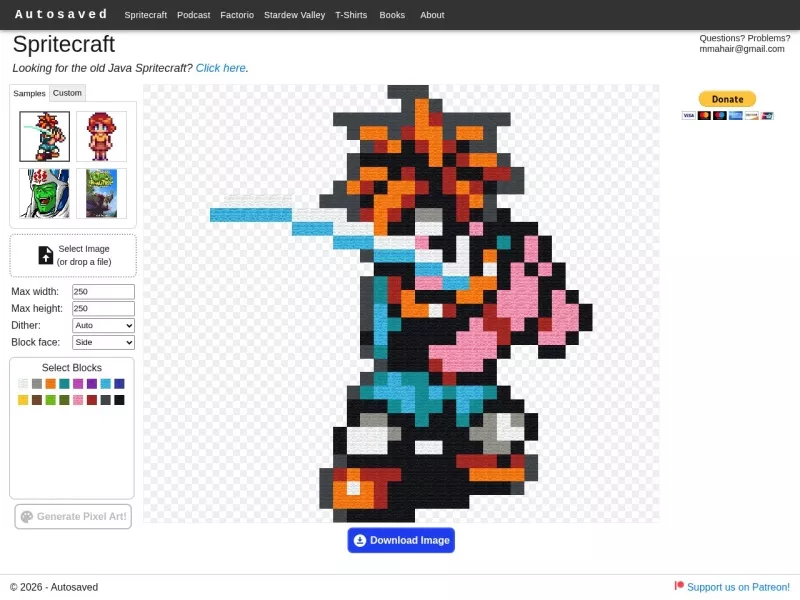The height and width of the screenshot is (600, 800).
Task: Click the 'Select Blocks' panel title
Action: [72, 367]
